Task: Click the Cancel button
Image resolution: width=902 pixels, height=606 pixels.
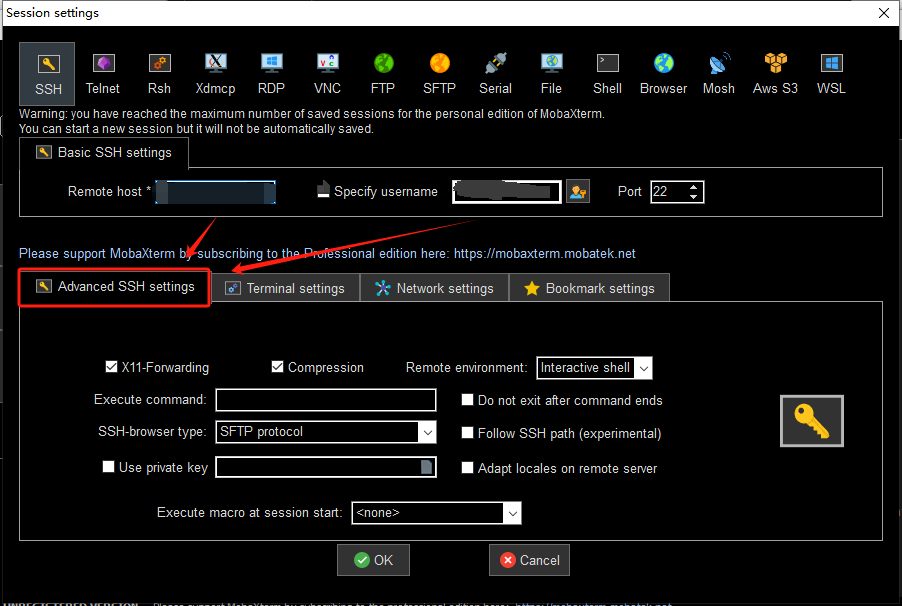Action: (529, 560)
